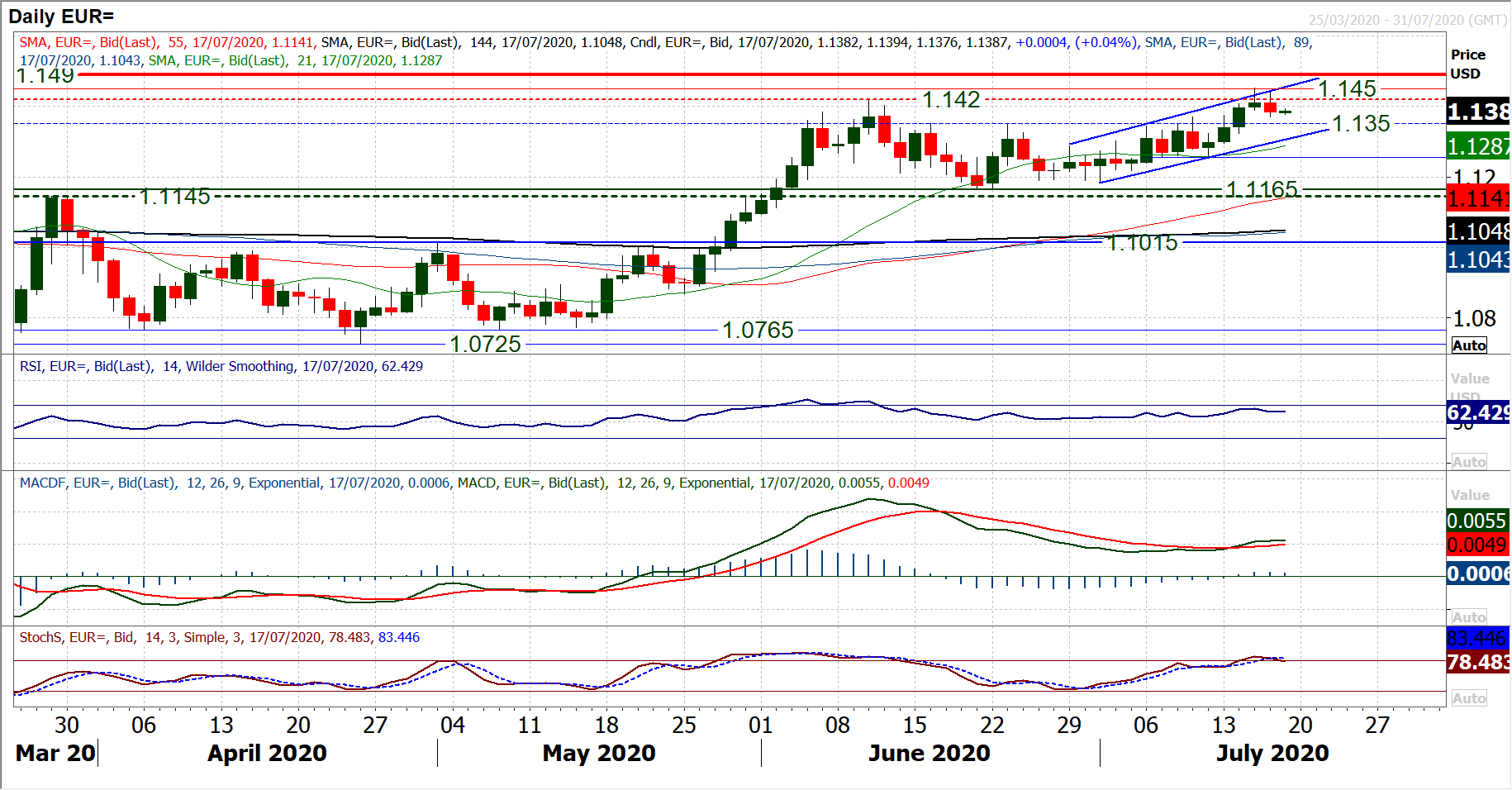
Task: Select the 62.429 RSI value tag
Action: (1478, 412)
